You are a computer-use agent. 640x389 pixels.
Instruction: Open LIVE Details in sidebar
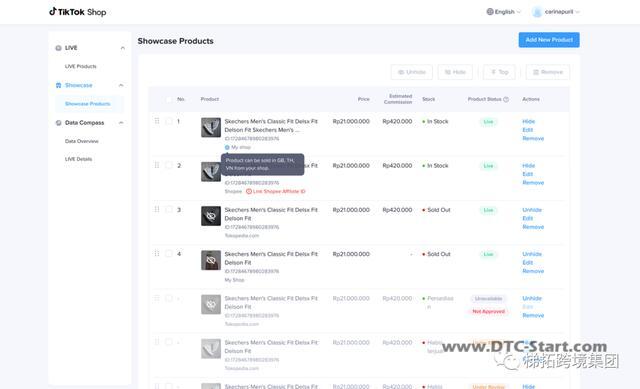(78, 159)
